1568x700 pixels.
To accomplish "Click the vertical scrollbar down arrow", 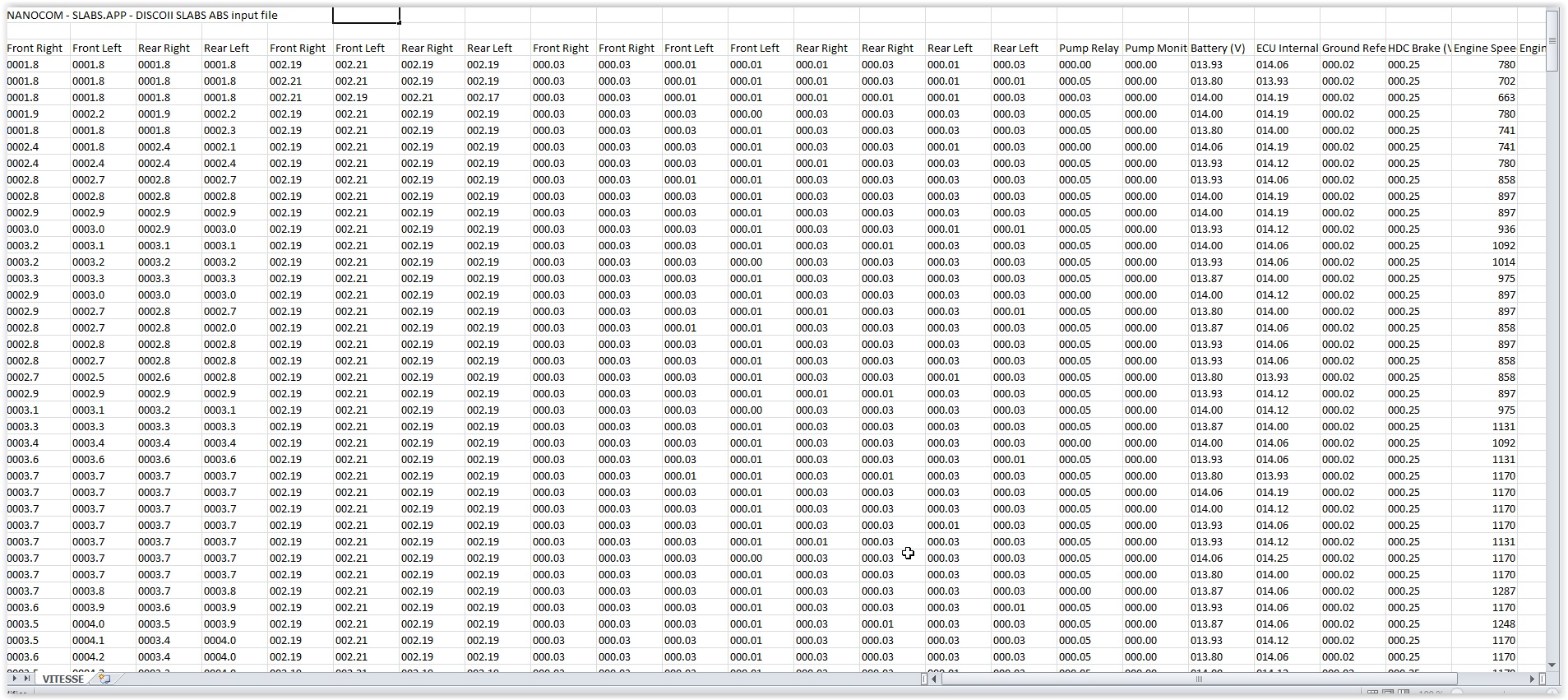I will click(x=1552, y=665).
